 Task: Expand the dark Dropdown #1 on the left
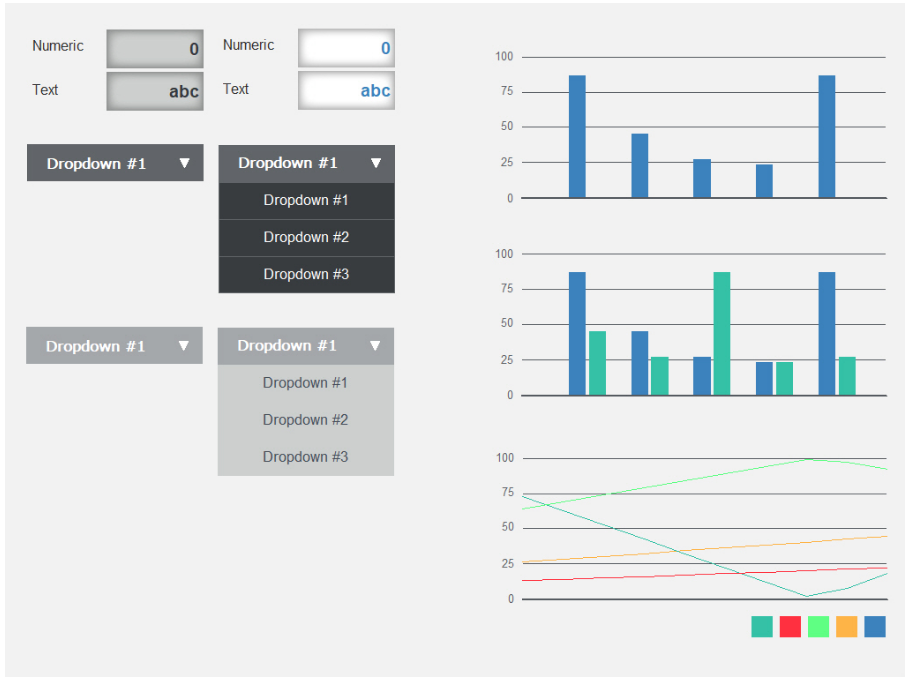coord(114,162)
